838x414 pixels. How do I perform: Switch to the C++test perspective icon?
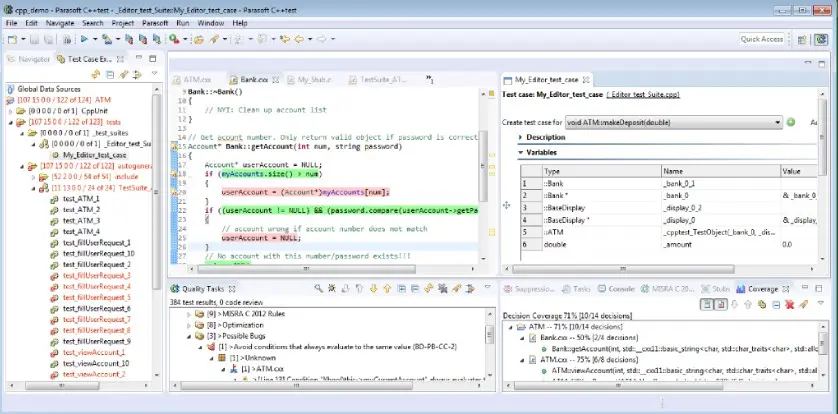821,39
